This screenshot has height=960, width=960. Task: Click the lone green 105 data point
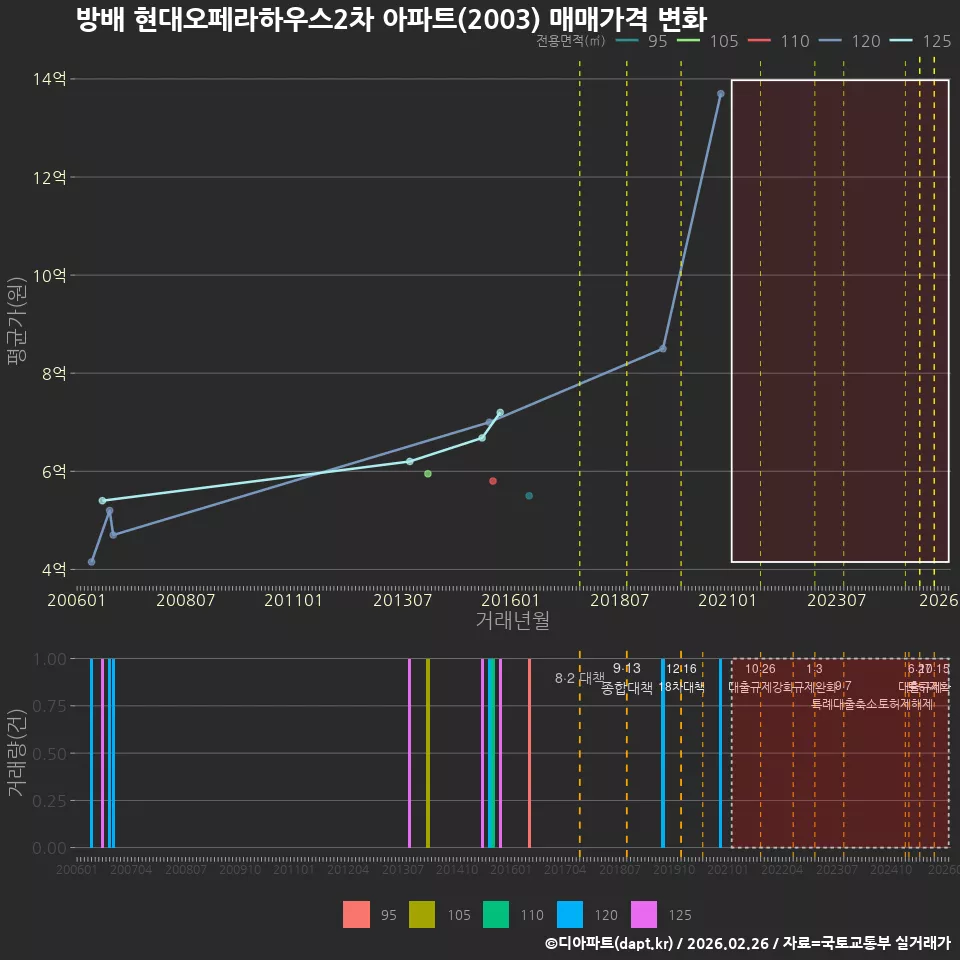click(x=428, y=474)
